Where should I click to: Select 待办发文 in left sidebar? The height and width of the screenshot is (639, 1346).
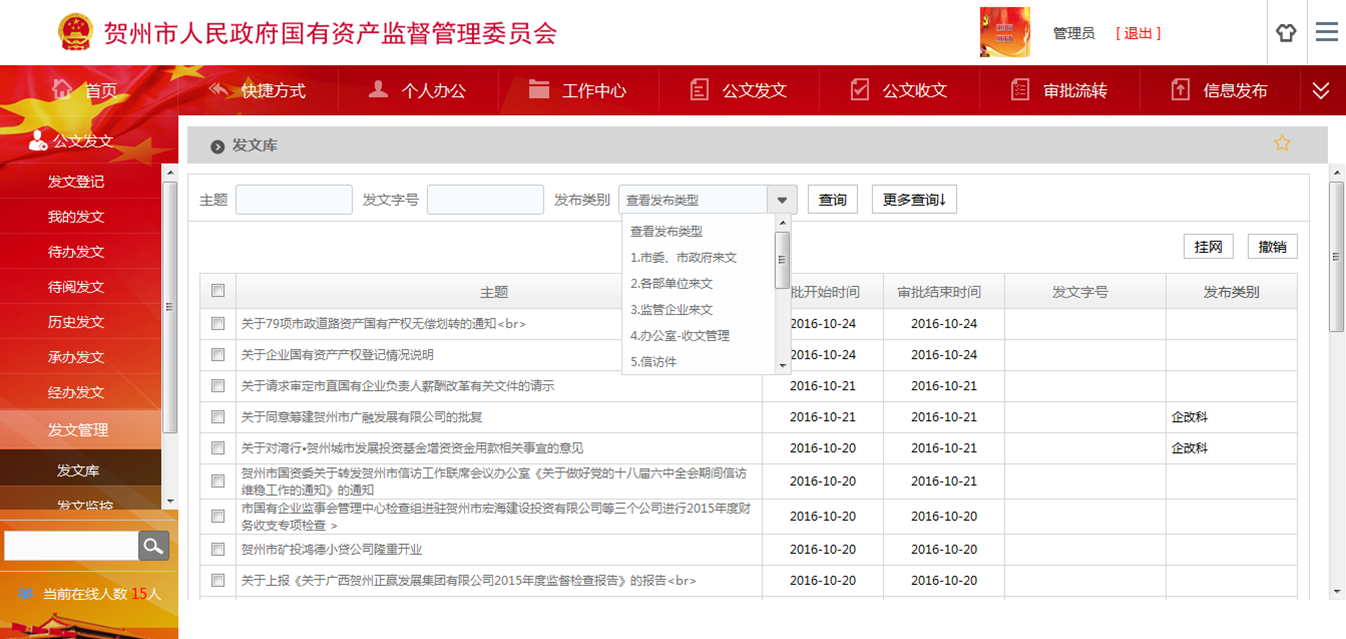click(x=76, y=252)
